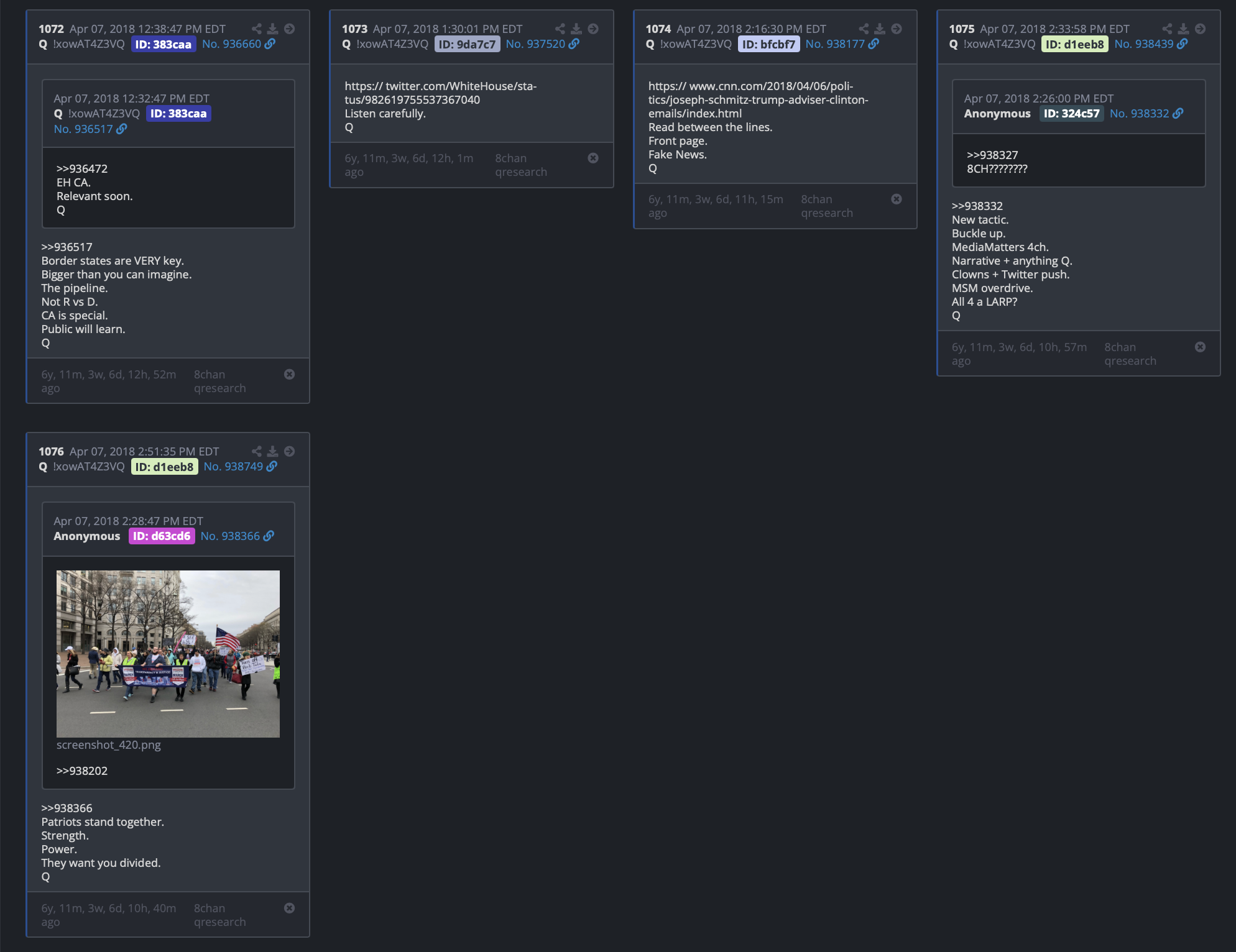This screenshot has height=952, width=1236.
Task: Click the 'MediaMatters 4ch.' line
Action: pos(1000,247)
